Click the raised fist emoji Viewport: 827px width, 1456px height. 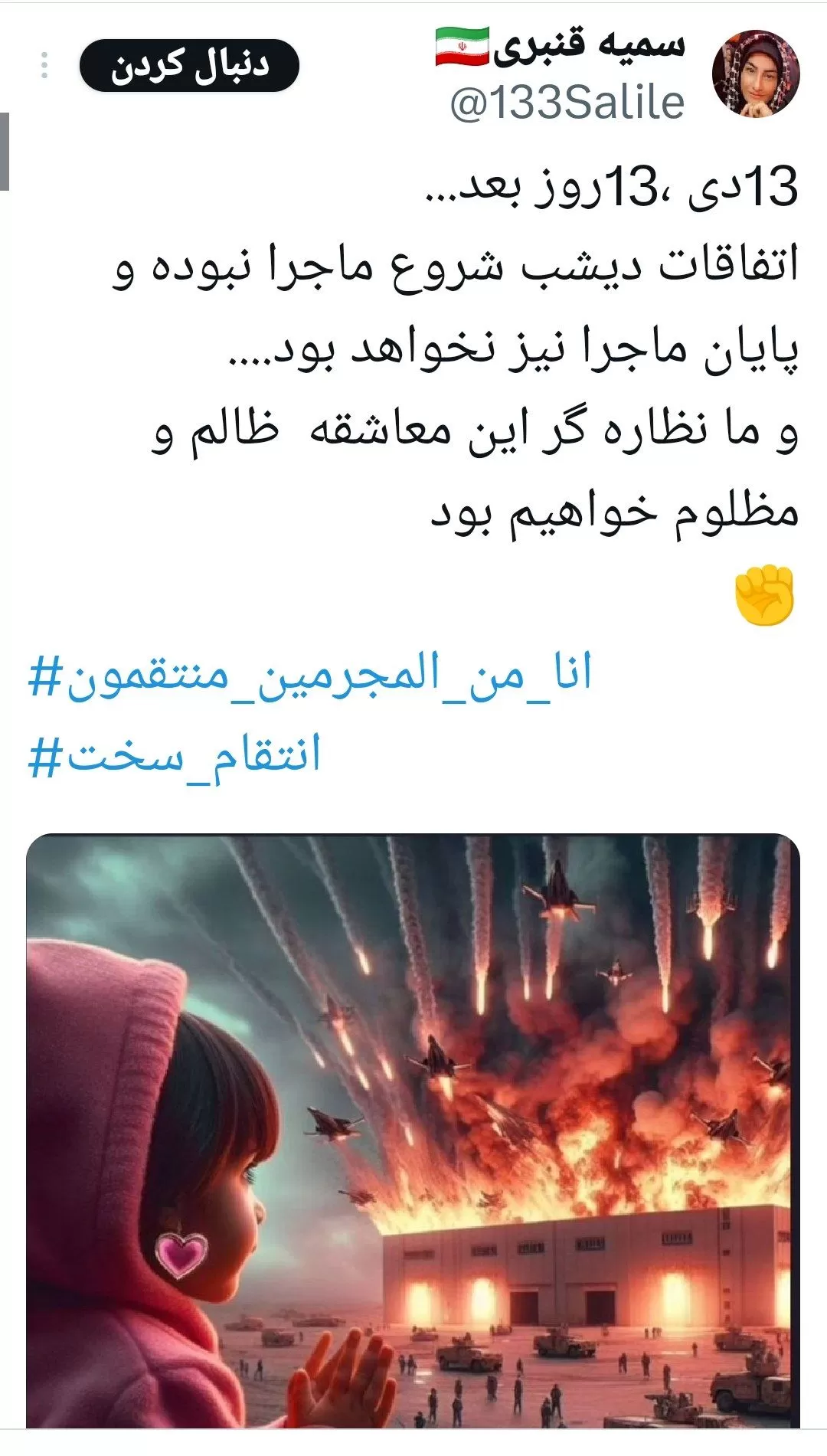click(764, 596)
